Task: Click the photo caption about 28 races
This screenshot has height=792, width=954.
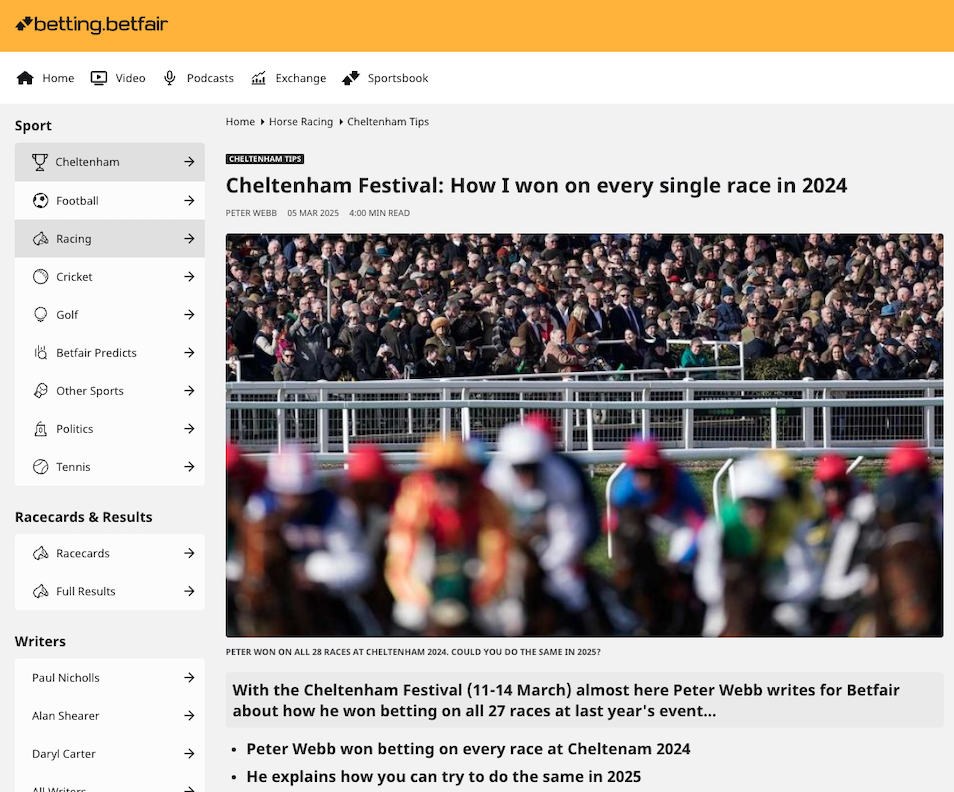Action: coord(413,651)
